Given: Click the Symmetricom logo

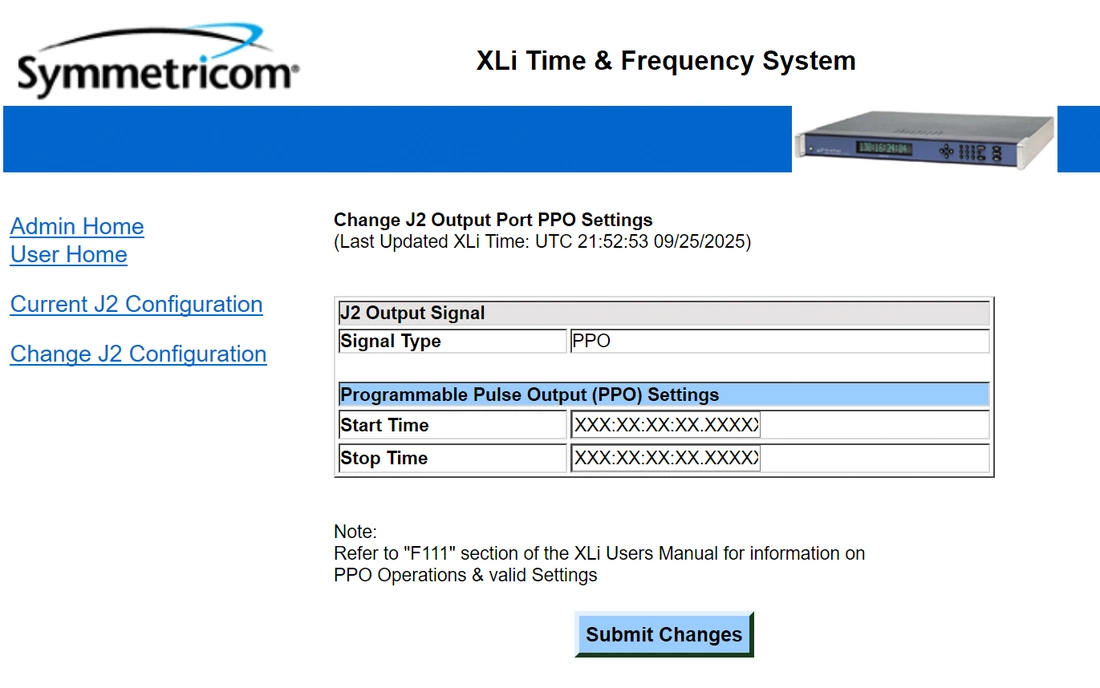Looking at the screenshot, I should coord(156,63).
